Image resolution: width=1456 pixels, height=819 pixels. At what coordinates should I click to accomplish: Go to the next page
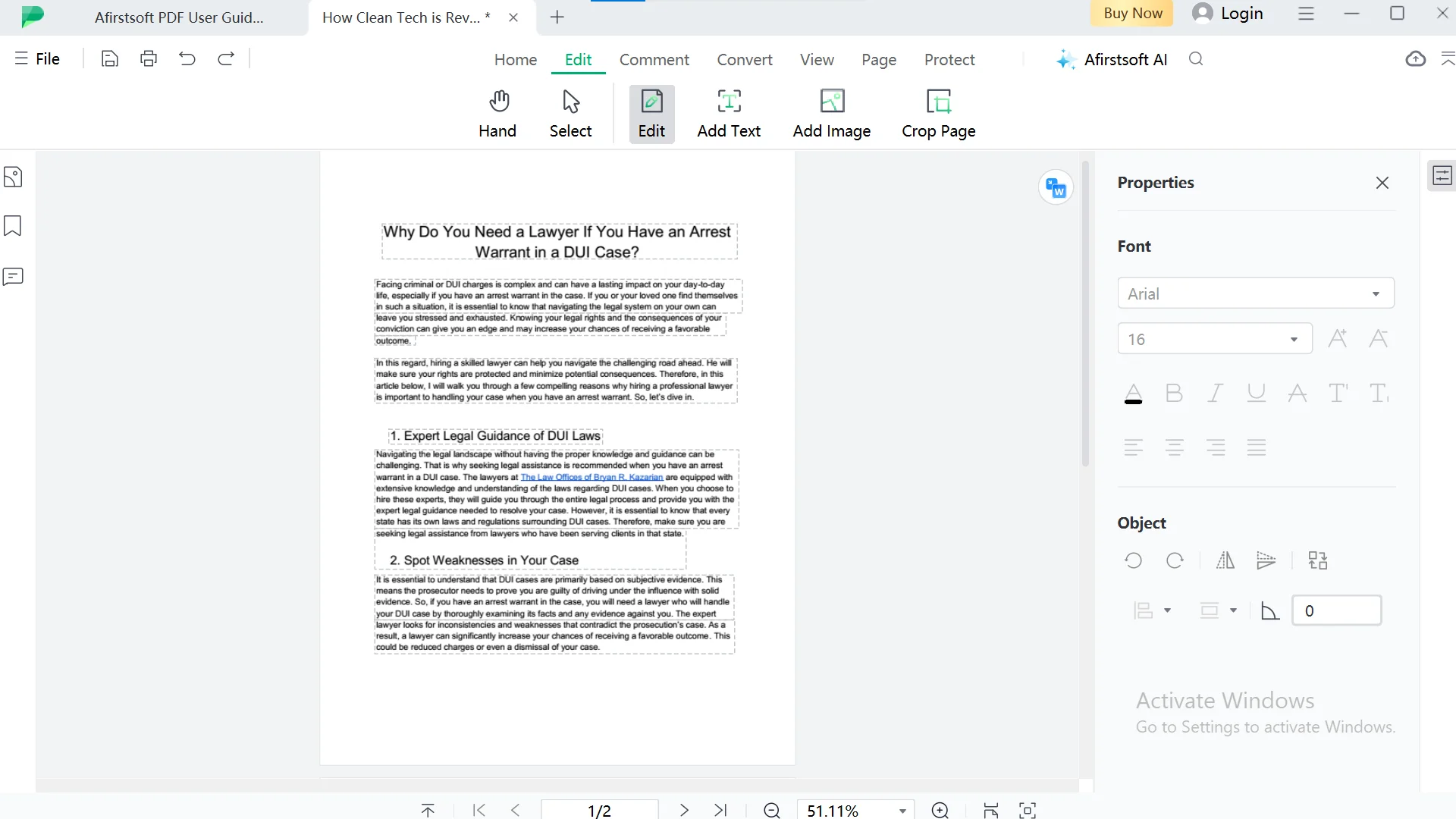coord(684,810)
